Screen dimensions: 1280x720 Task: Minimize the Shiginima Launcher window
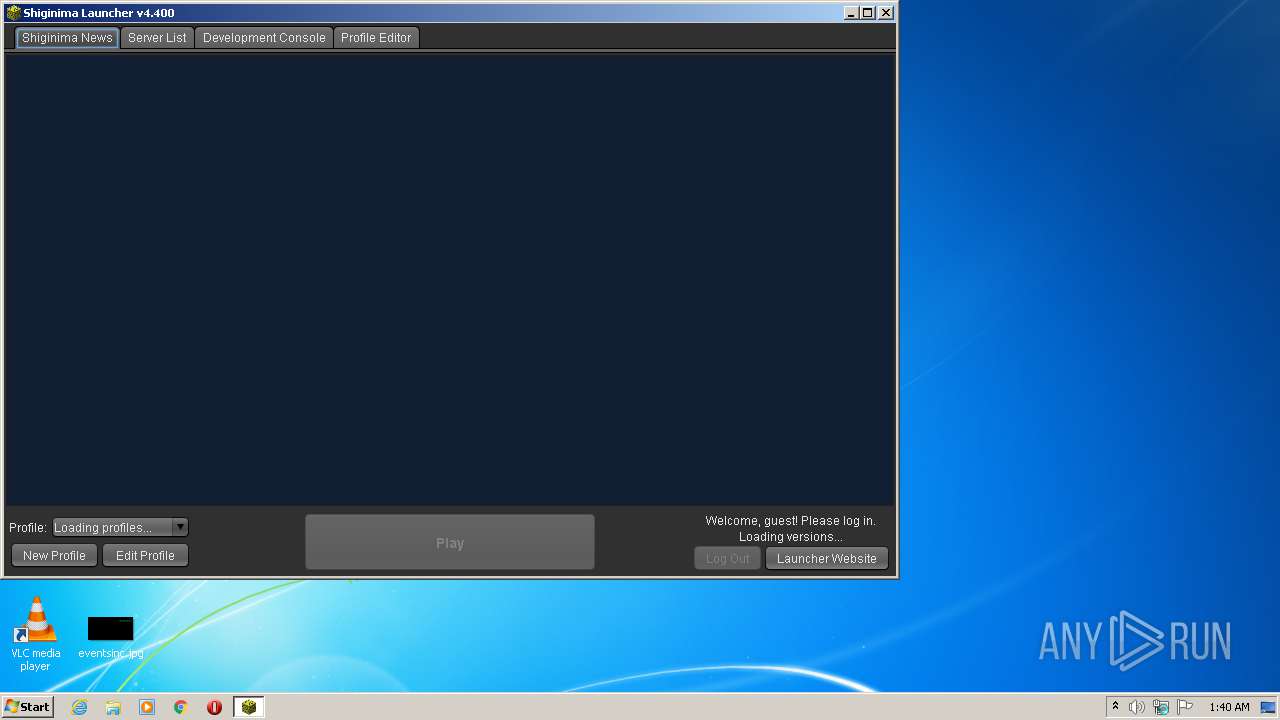click(x=851, y=13)
